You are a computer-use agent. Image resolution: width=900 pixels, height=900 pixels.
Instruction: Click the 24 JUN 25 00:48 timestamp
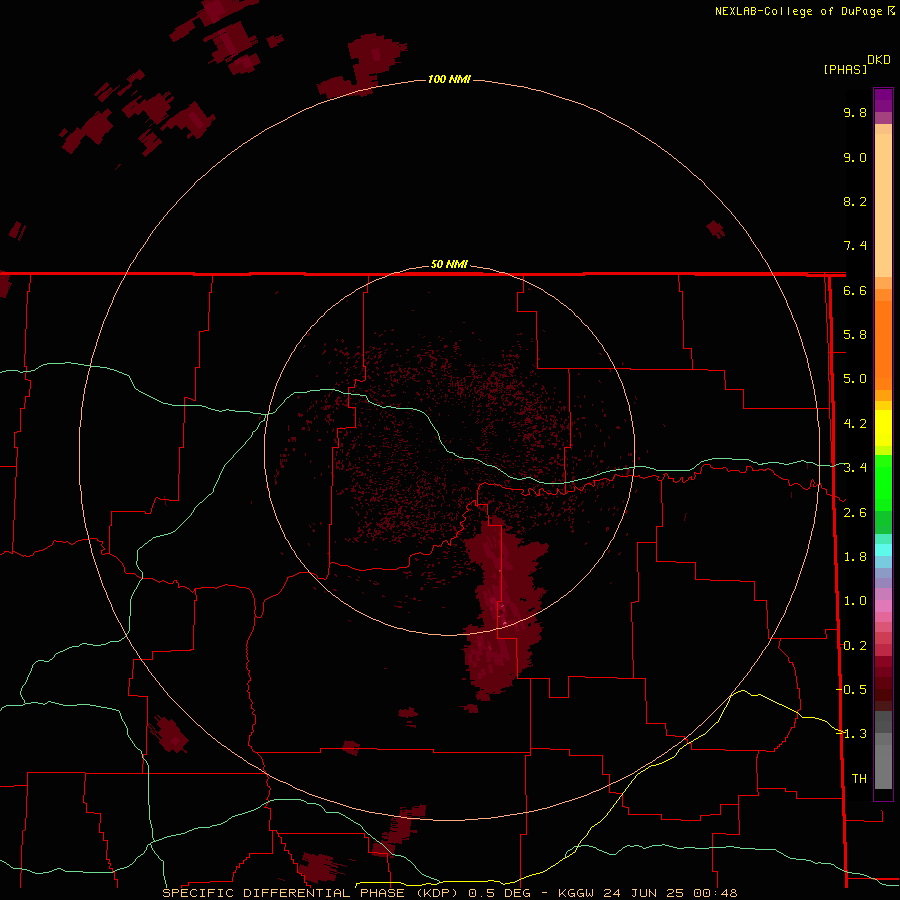670,893
